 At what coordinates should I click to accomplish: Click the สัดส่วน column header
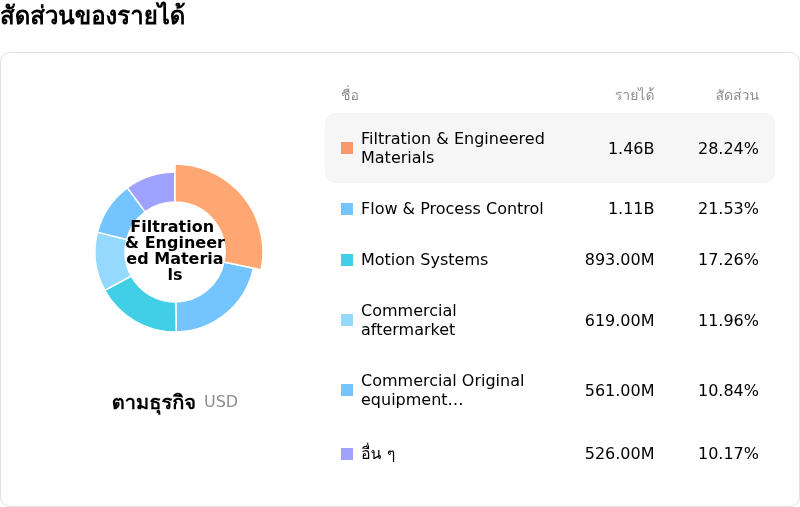[737, 95]
